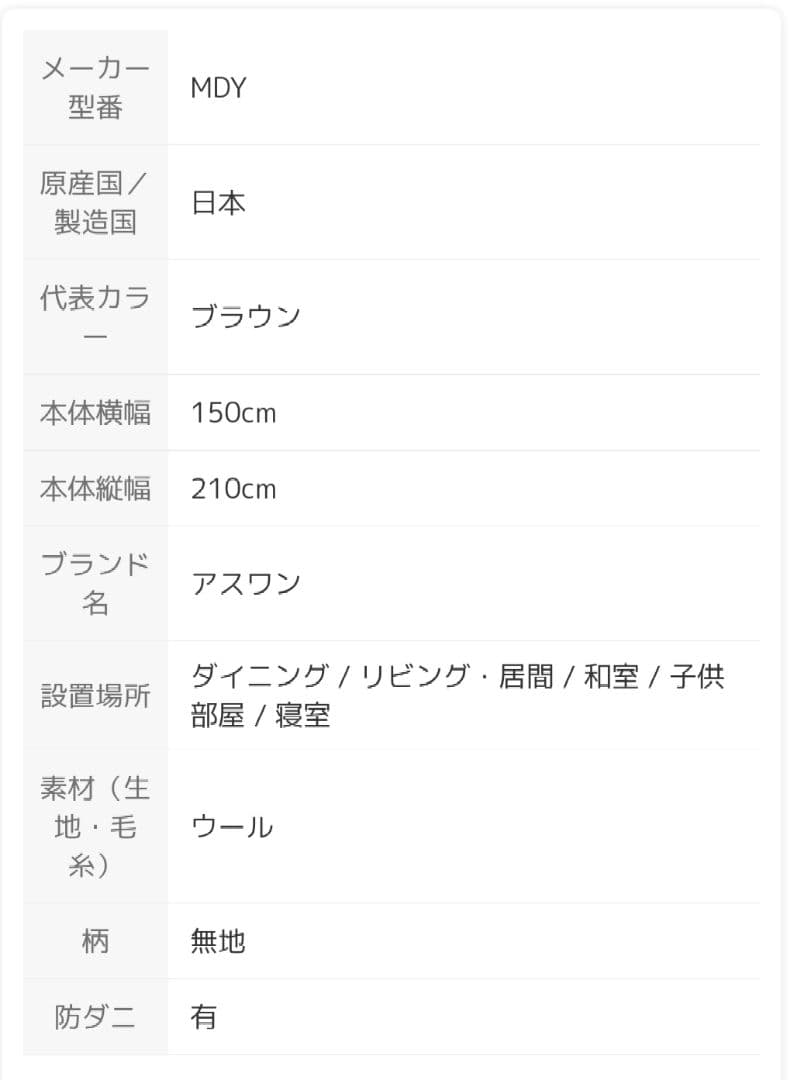Click the 代表カラー label cell

tap(95, 317)
